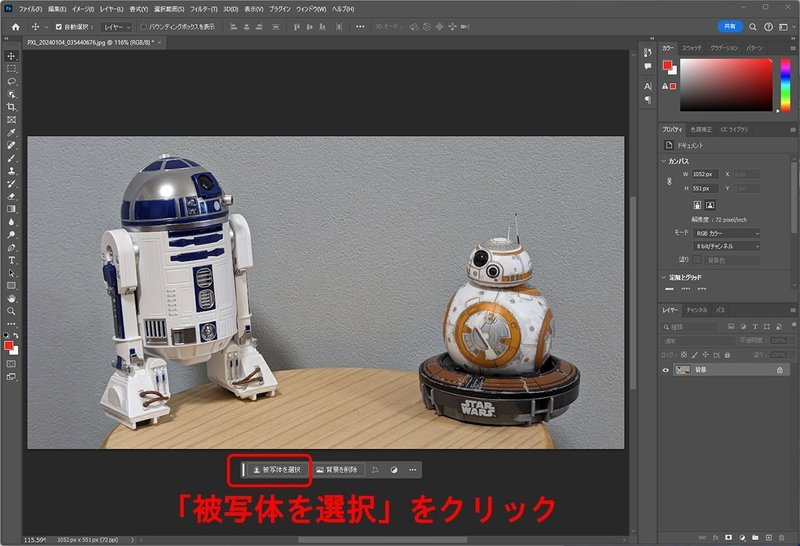Toggle the 自動選択 checkbox
The height and width of the screenshot is (546, 800).
pyautogui.click(x=59, y=27)
